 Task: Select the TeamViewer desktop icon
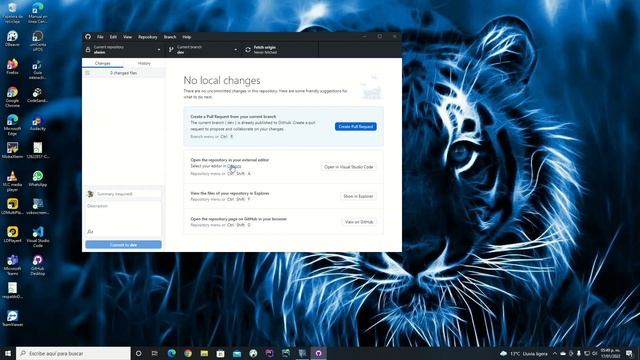pyautogui.click(x=12, y=318)
